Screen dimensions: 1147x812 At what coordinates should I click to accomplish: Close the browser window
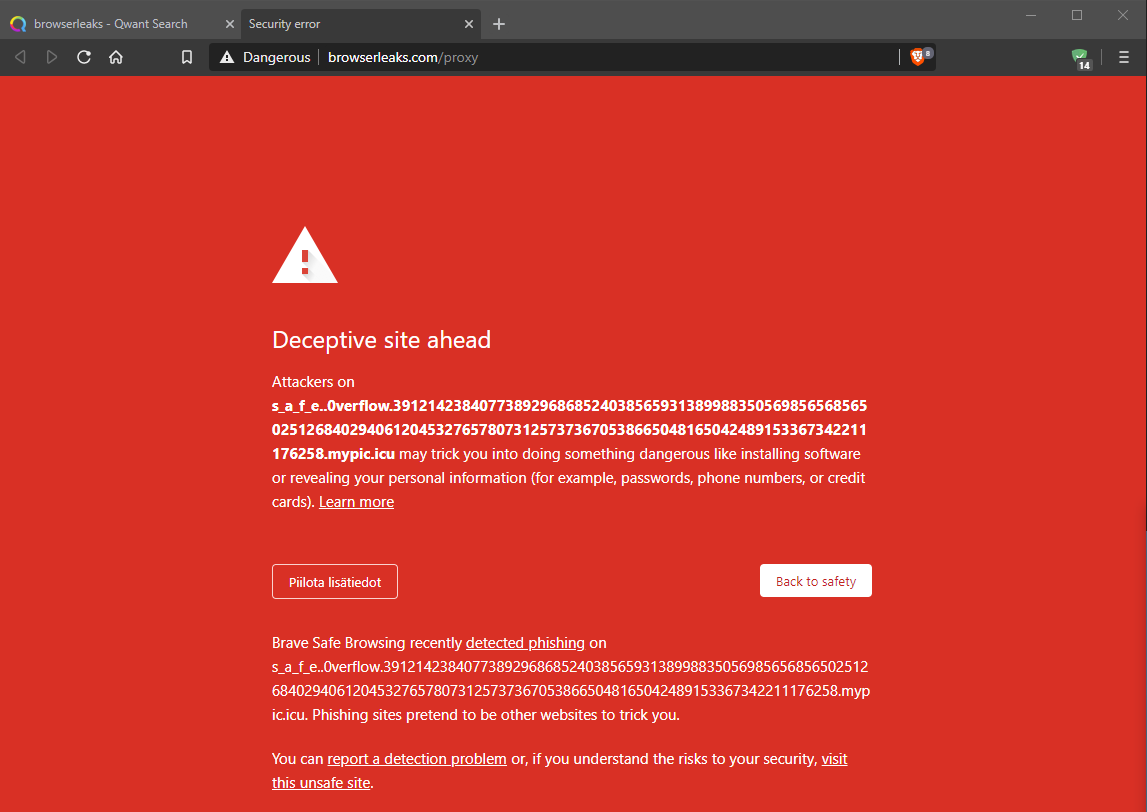coord(1123,15)
